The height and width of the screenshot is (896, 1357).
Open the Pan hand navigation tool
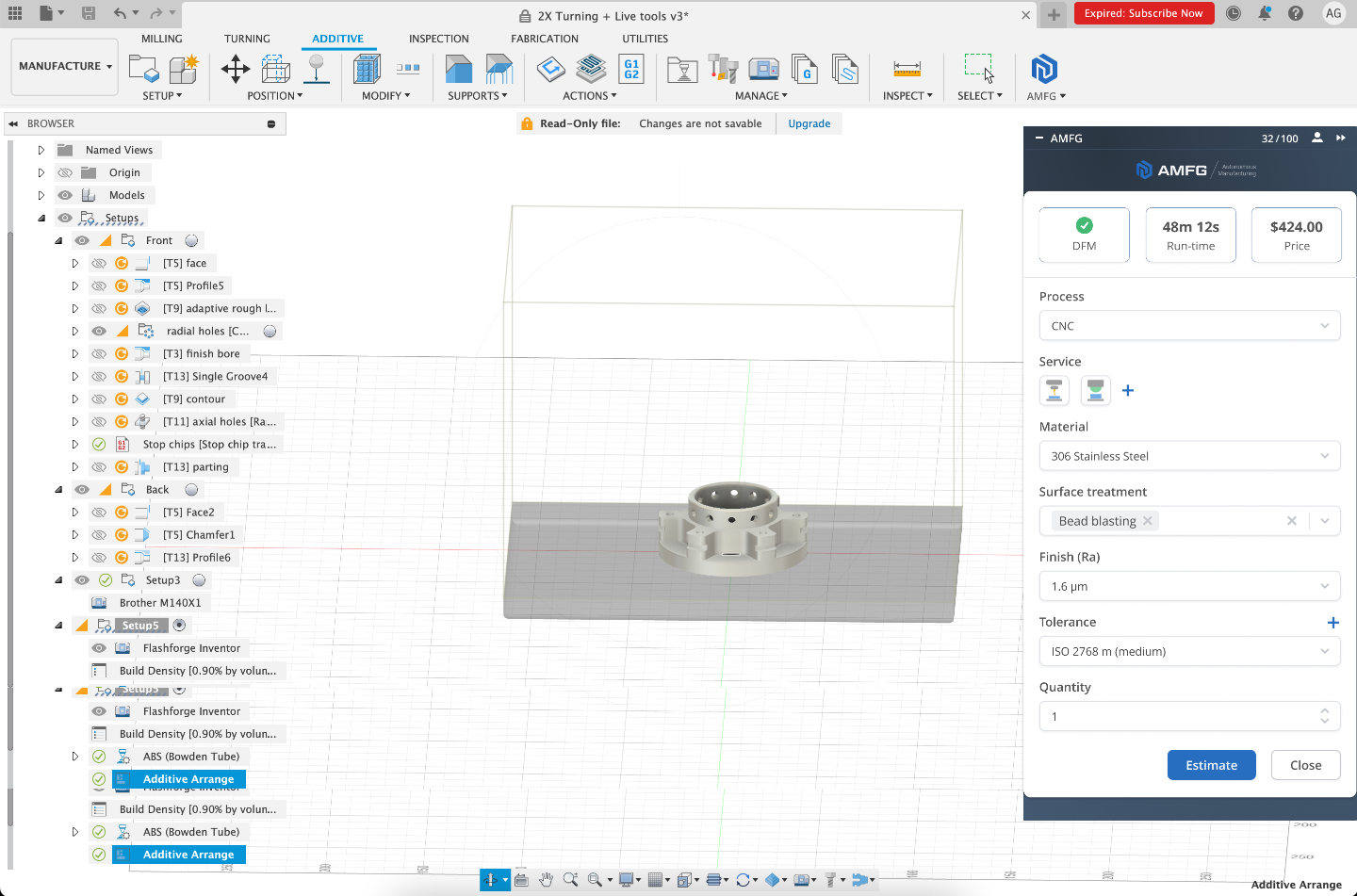(x=546, y=879)
